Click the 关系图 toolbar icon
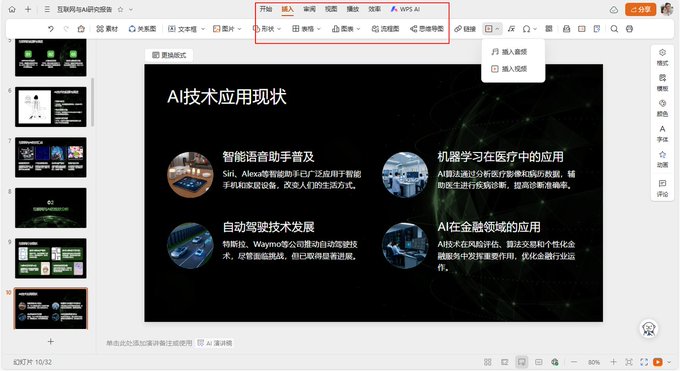The width and height of the screenshot is (680, 371). (142, 29)
